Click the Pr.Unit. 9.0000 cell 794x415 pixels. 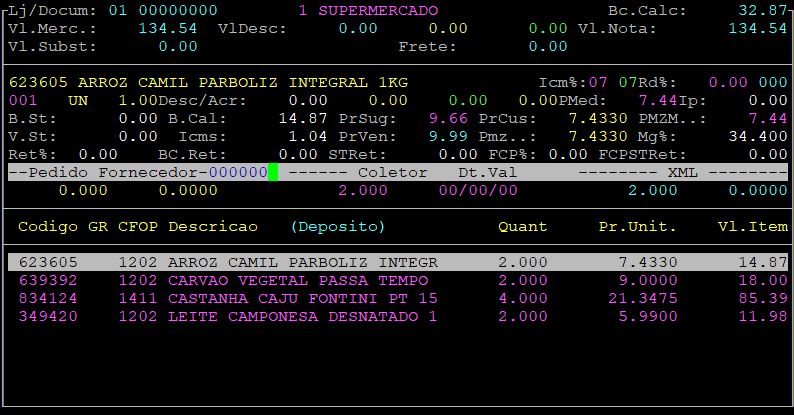click(648, 280)
